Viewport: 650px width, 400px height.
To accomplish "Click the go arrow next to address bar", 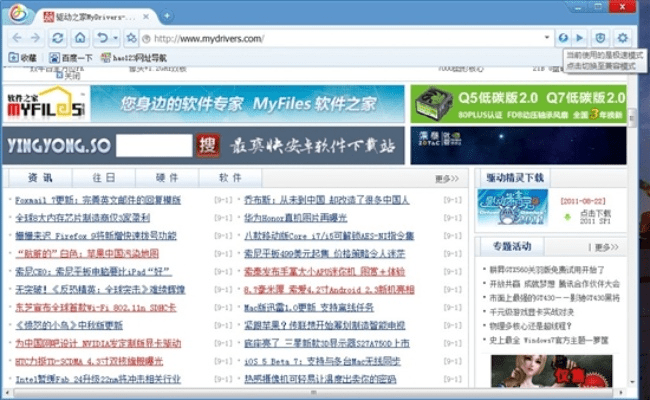I will [x=580, y=38].
